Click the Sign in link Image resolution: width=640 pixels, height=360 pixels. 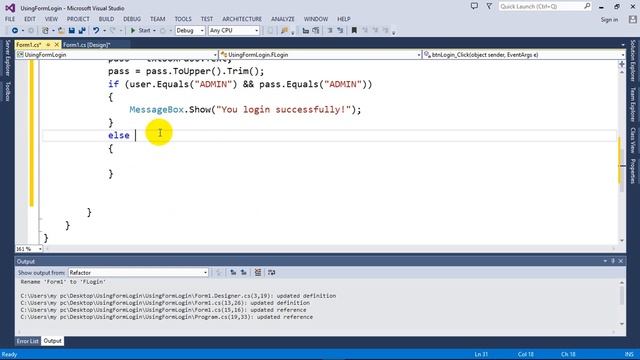coord(609,20)
